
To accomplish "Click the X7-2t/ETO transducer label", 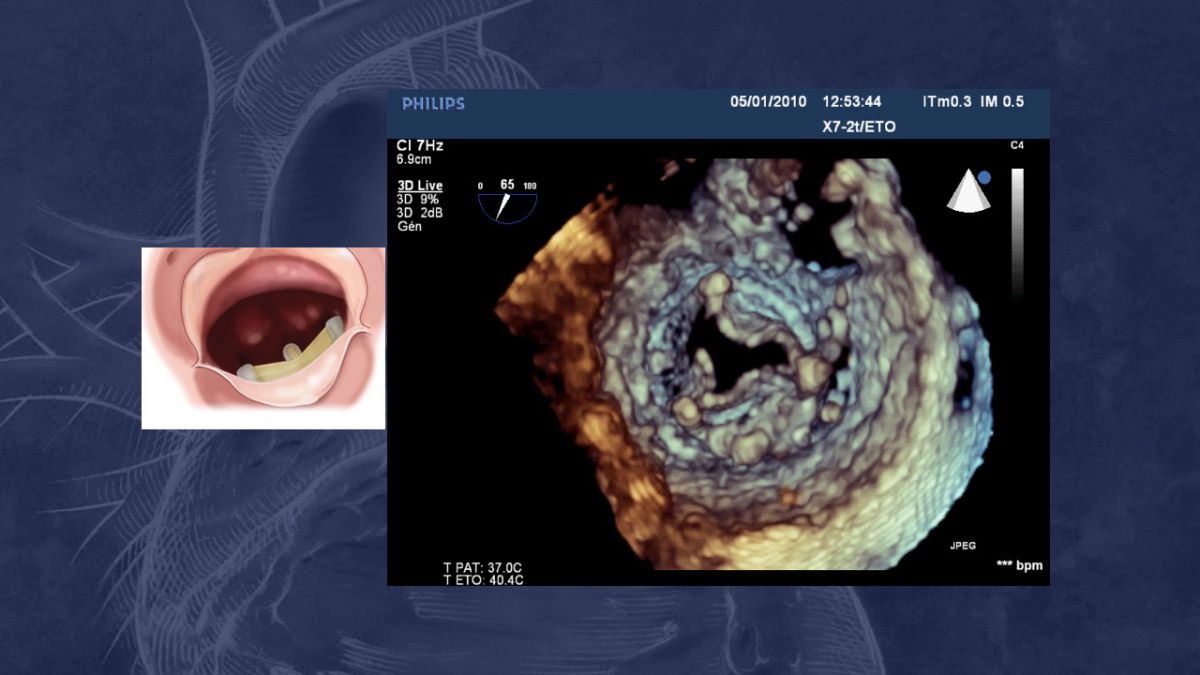I will (x=859, y=126).
